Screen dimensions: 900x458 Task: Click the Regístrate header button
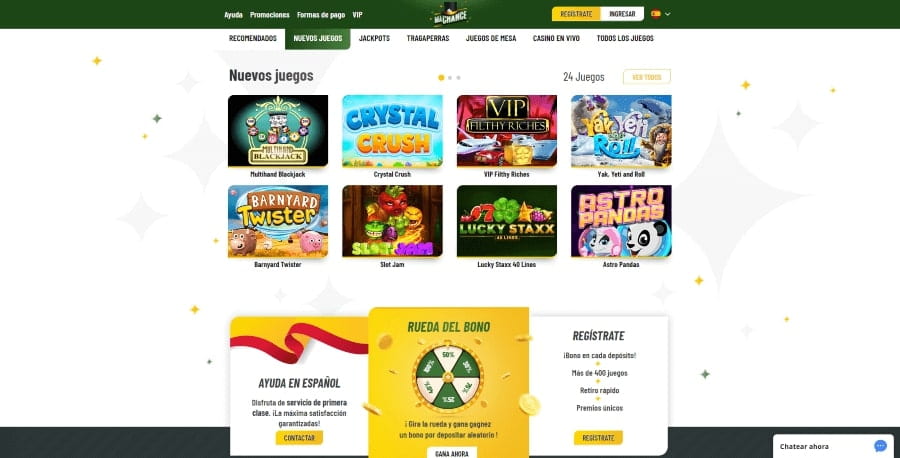576,14
